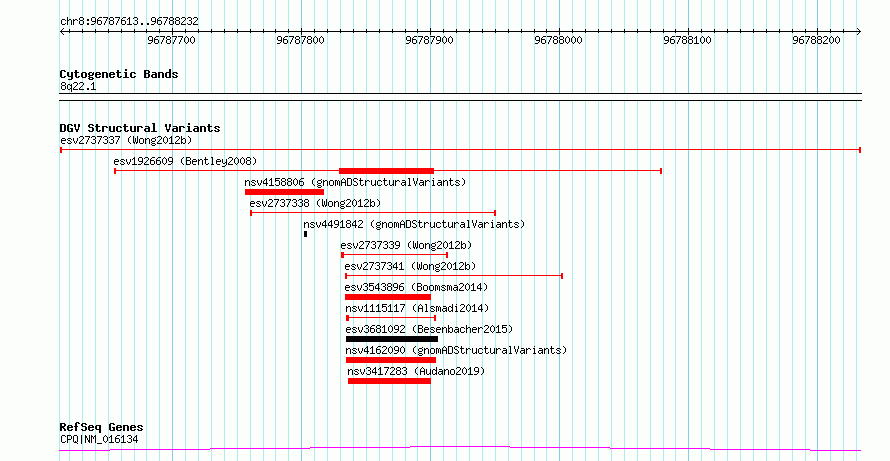Select the red bar under nsv3417283
Viewport: 890px width, 461px height.
pyautogui.click(x=389, y=381)
